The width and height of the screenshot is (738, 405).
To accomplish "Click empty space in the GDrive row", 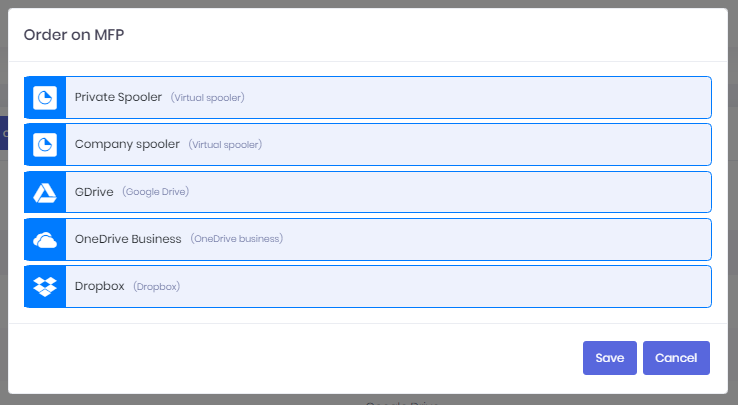I will (447, 192).
